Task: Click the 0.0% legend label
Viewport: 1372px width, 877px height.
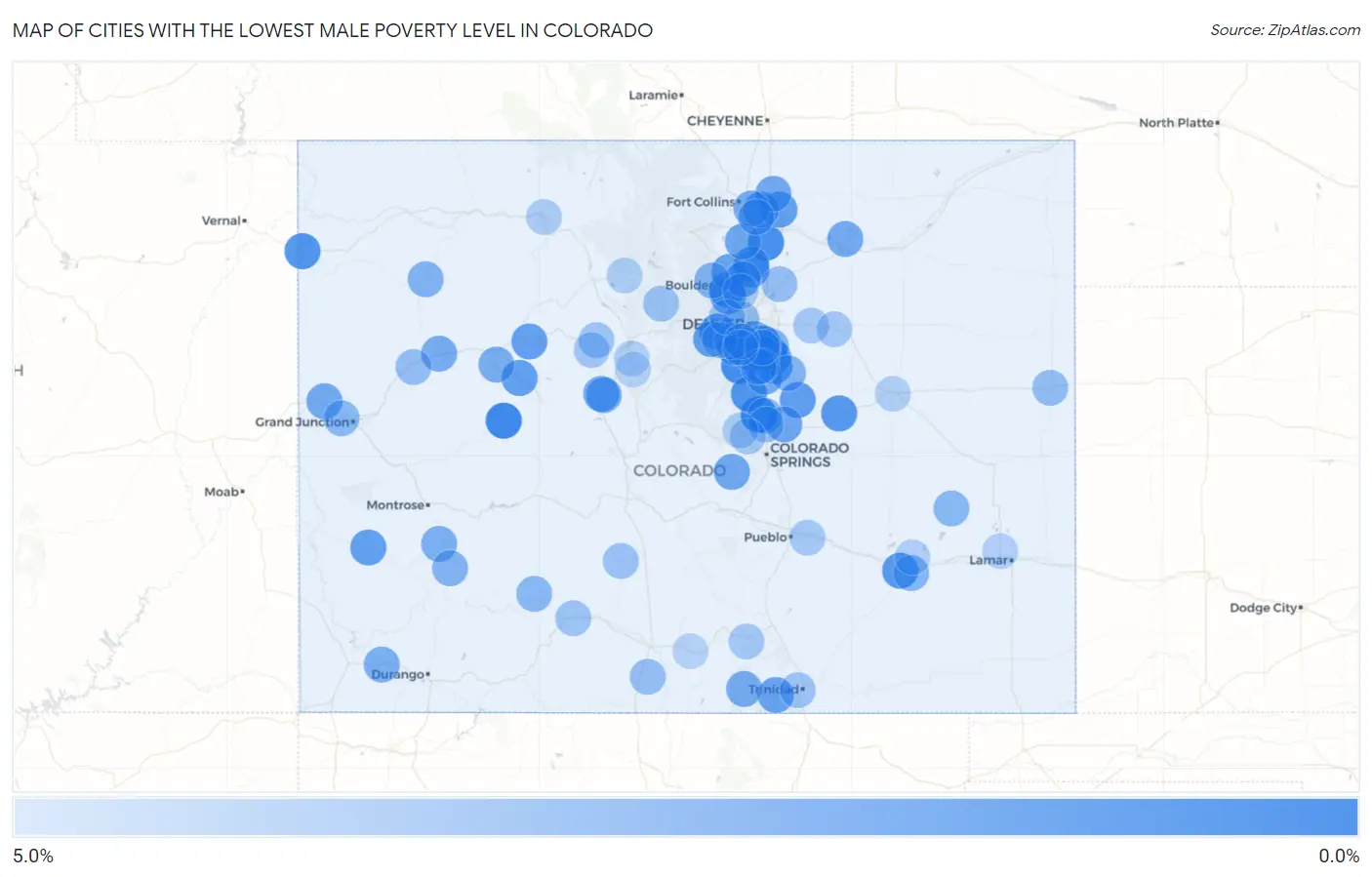Action: pos(1339,856)
